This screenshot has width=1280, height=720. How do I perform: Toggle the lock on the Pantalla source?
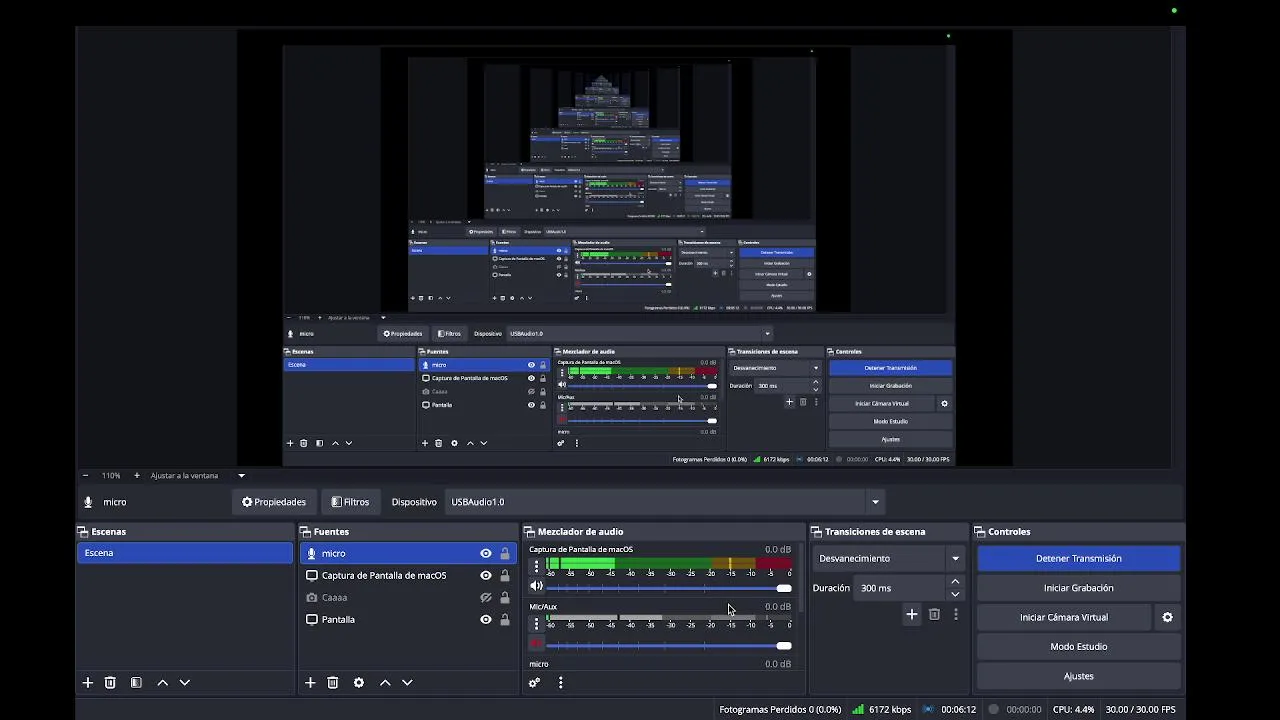point(505,620)
